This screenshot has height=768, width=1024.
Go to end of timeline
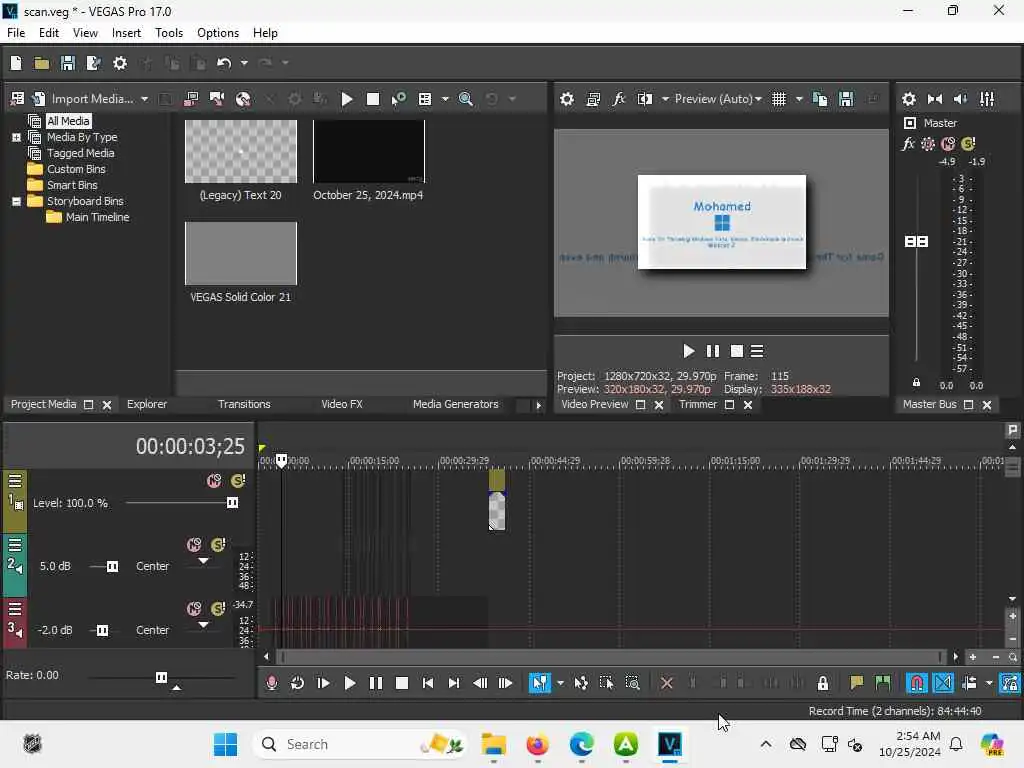[454, 683]
